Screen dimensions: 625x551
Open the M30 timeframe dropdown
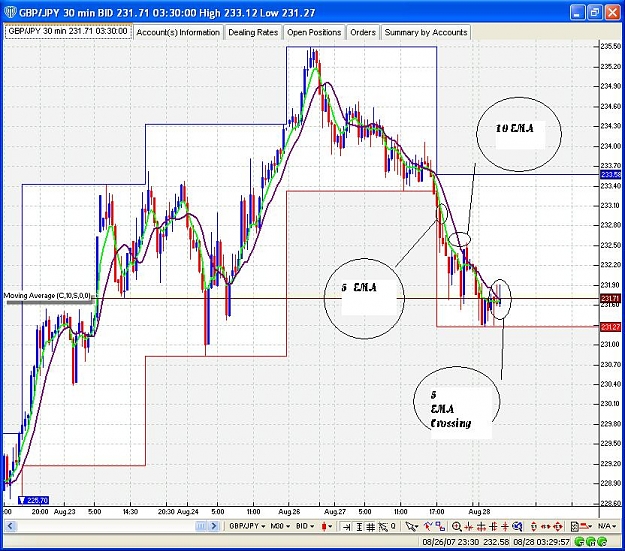280,526
